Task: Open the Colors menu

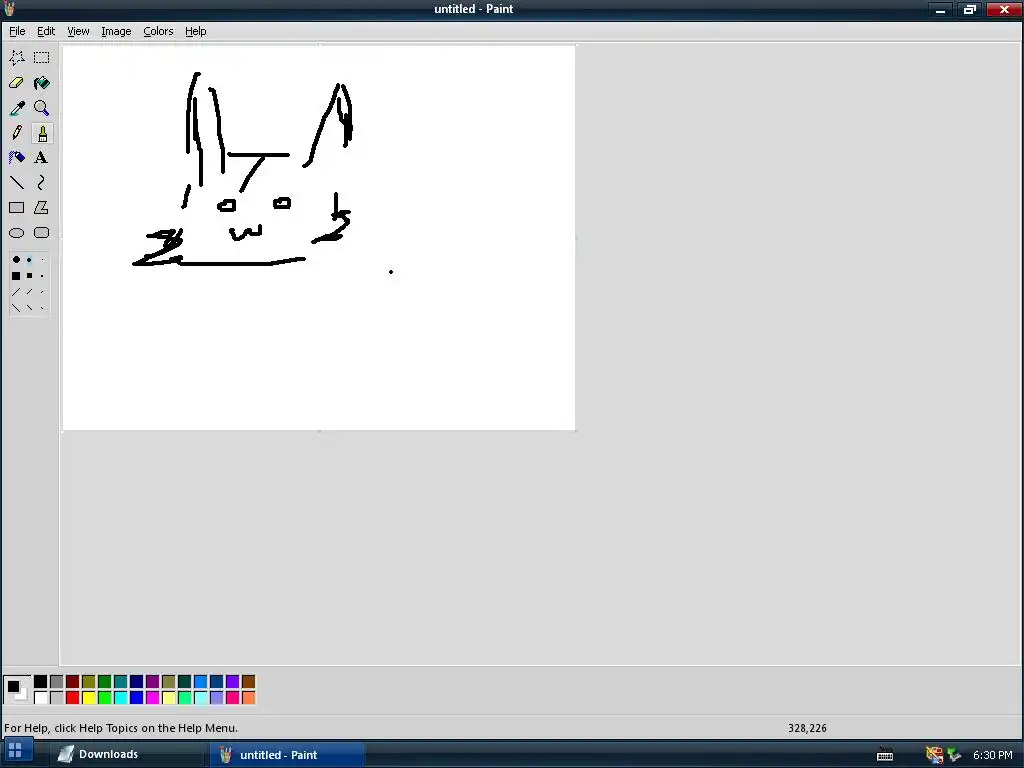Action: [x=158, y=31]
